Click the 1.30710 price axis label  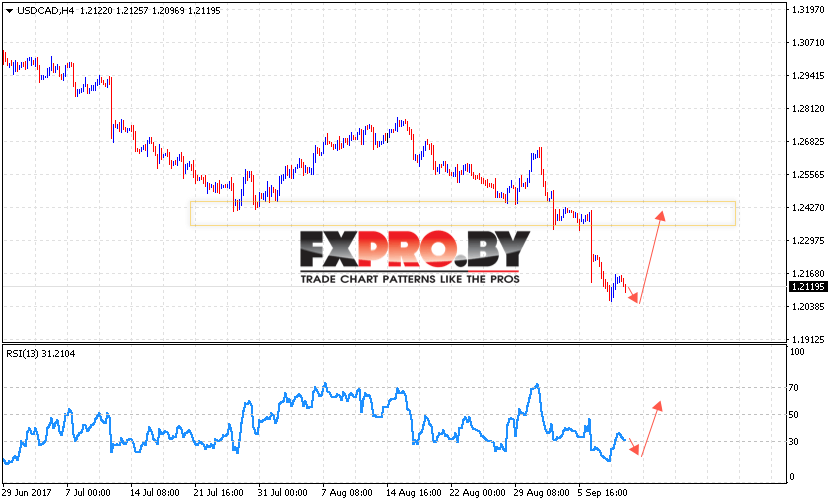(808, 42)
